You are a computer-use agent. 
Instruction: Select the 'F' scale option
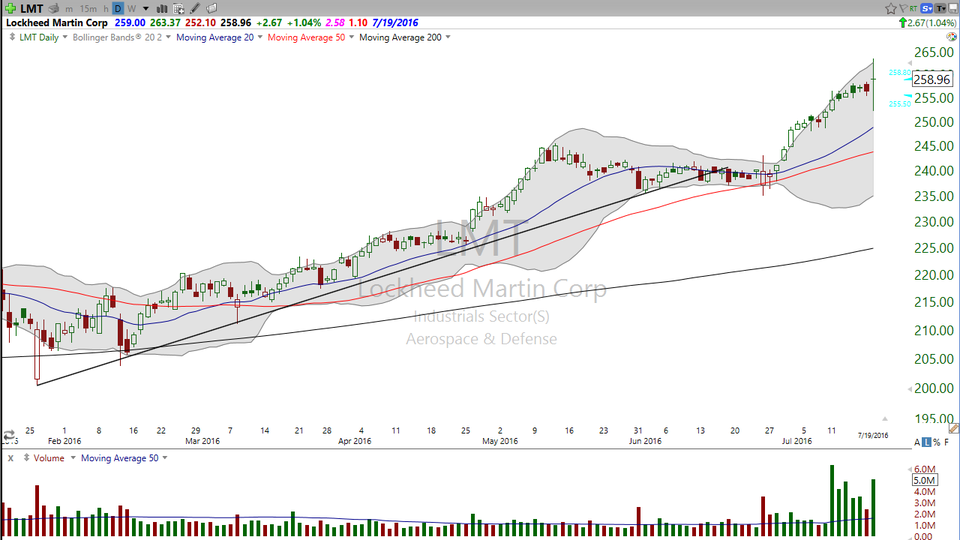[x=947, y=442]
